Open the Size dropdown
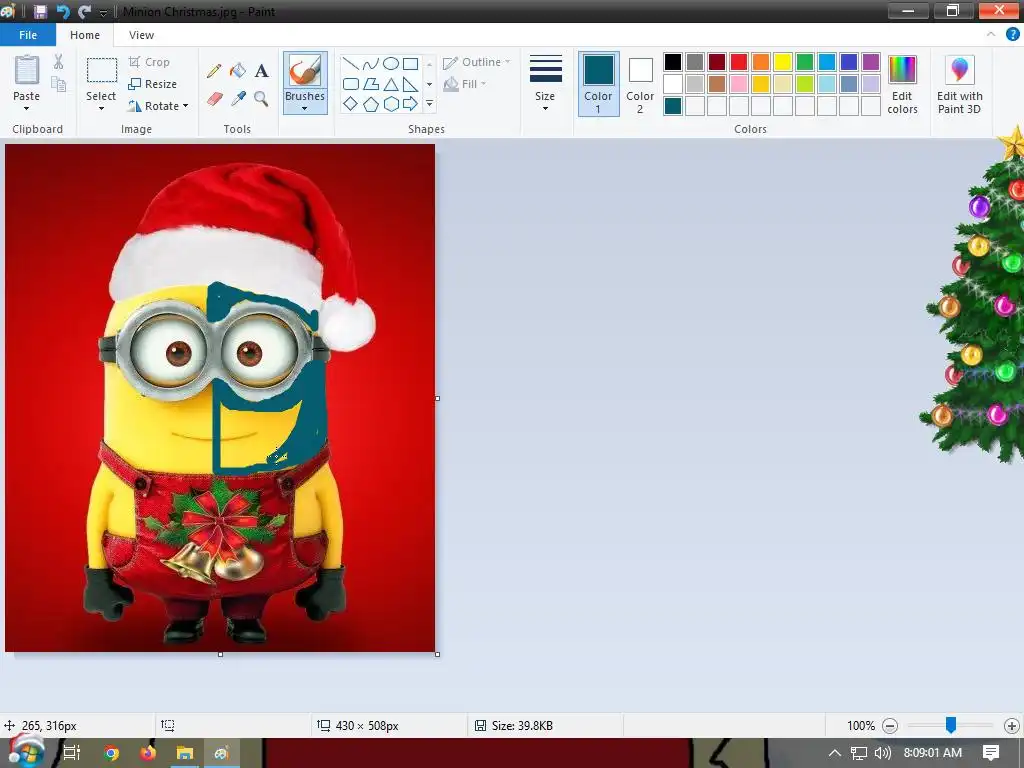Screen dimensions: 1024x768 click(x=545, y=84)
